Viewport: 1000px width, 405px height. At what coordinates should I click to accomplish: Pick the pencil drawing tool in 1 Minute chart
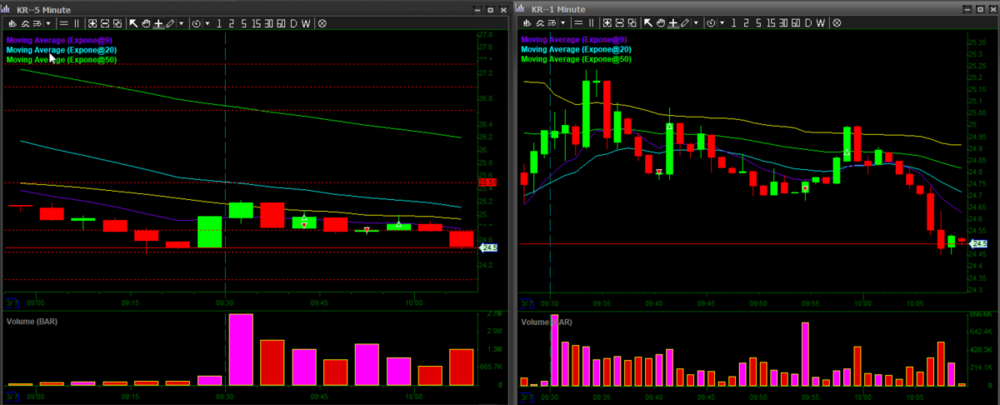(684, 22)
